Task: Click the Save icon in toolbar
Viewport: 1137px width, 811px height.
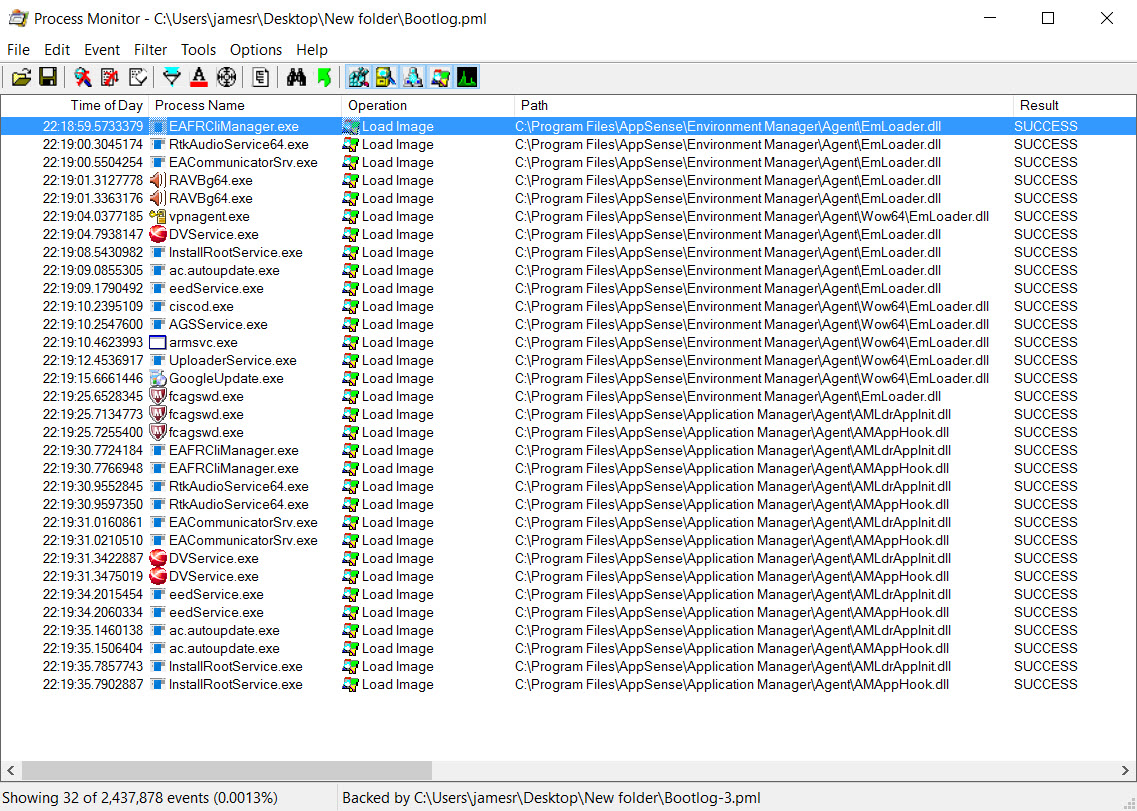Action: coord(49,76)
